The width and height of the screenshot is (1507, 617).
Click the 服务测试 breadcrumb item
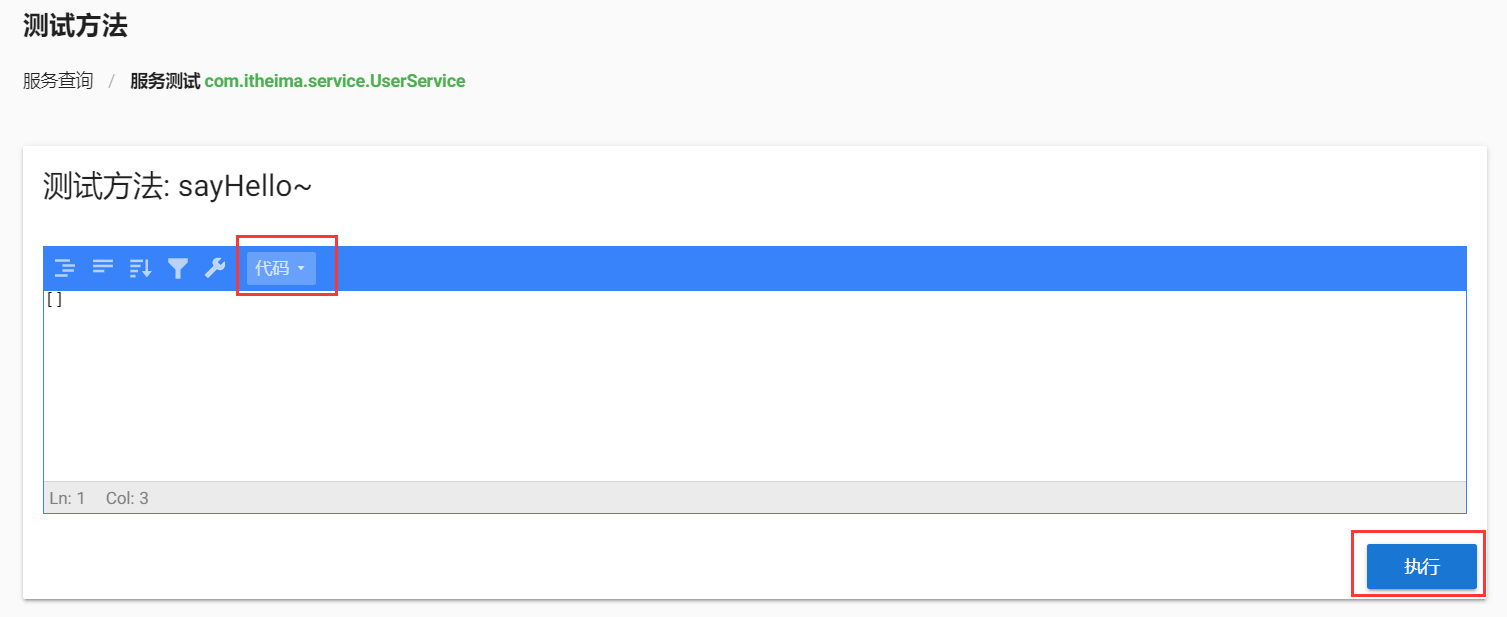165,81
